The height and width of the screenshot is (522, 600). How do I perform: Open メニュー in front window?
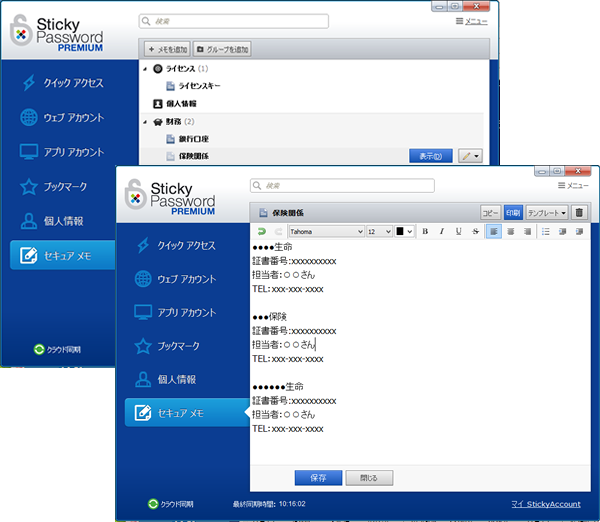pyautogui.click(x=573, y=186)
